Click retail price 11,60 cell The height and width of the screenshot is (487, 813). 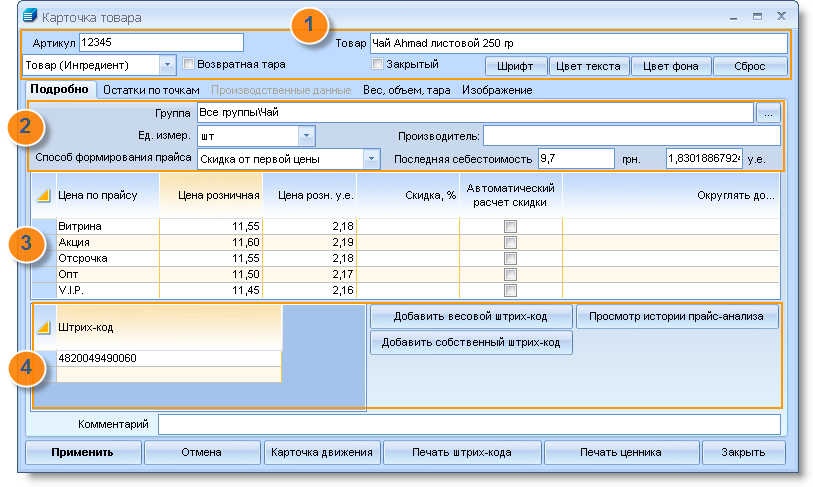point(211,242)
